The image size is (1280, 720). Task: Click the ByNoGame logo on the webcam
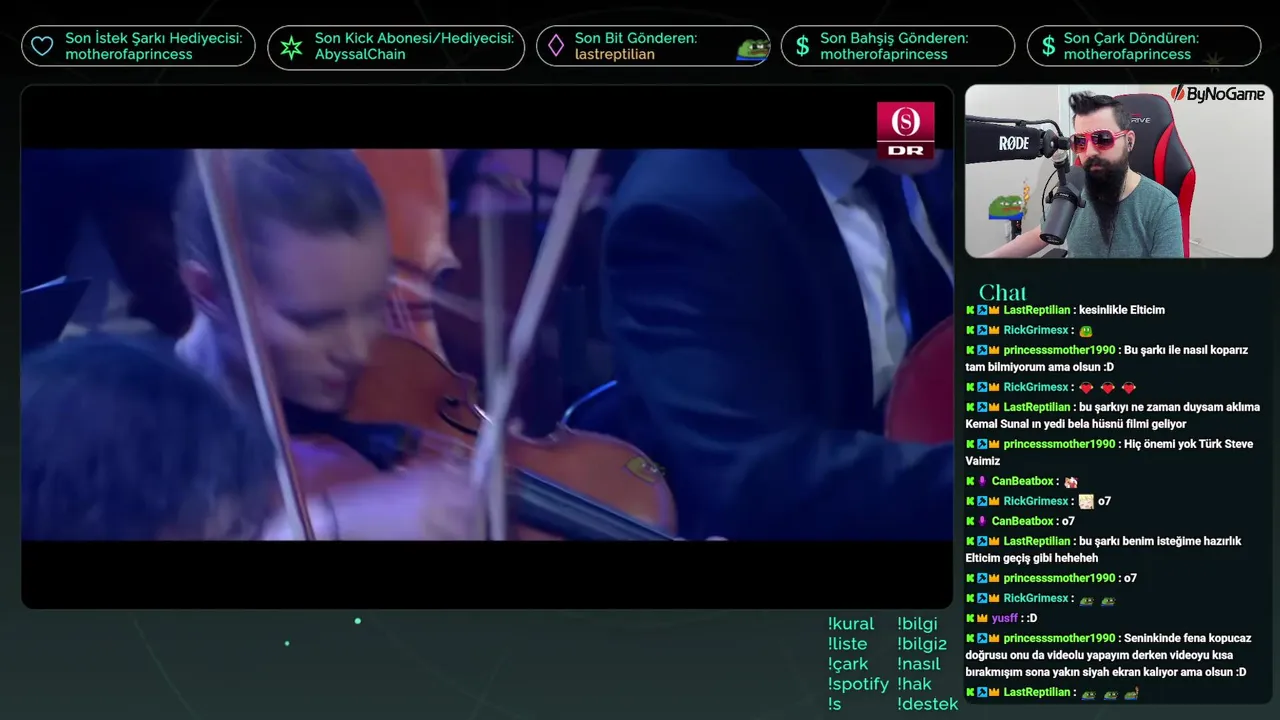pyautogui.click(x=1217, y=94)
